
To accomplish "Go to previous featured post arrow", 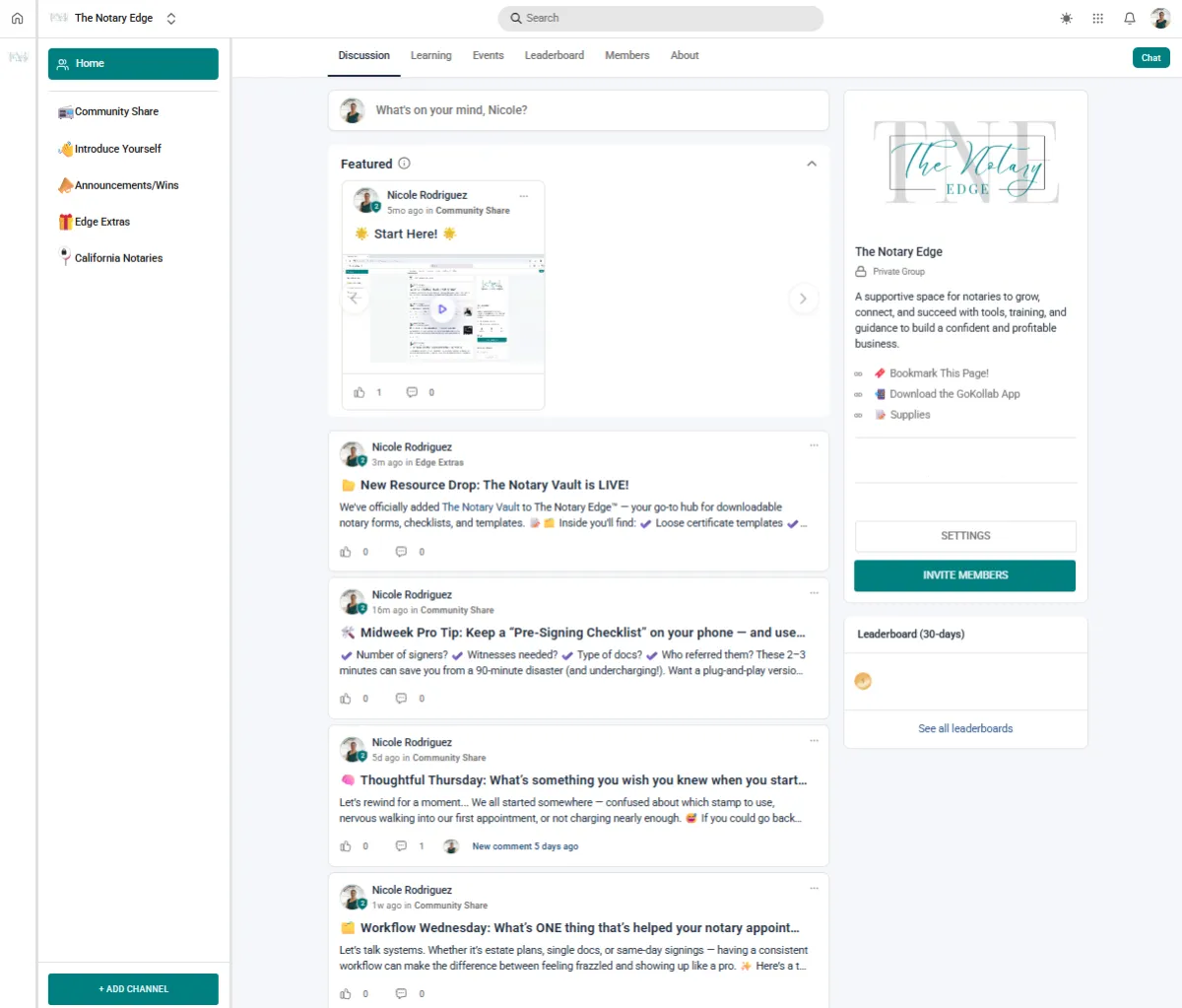I will click(355, 299).
